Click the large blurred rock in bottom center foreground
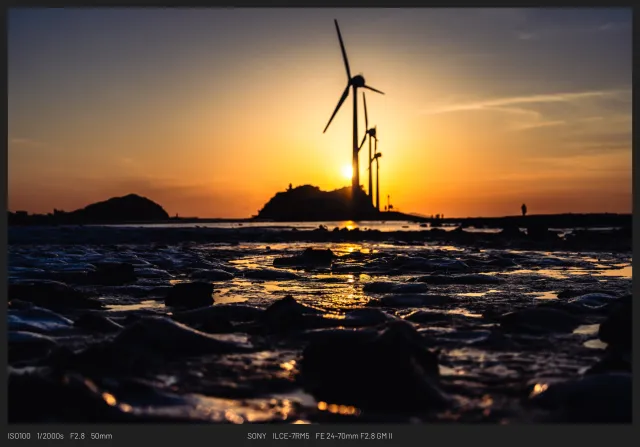Image resolution: width=640 pixels, height=447 pixels. pyautogui.click(x=370, y=365)
